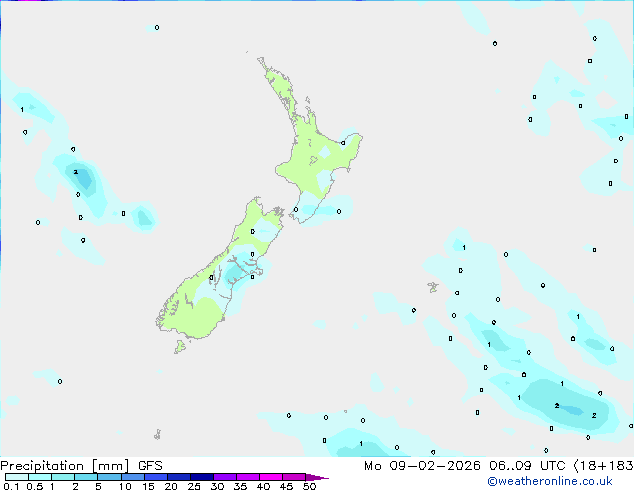Click the '(18+183' forecast run text
The width and height of the screenshot is (634, 490).
pos(603,466)
